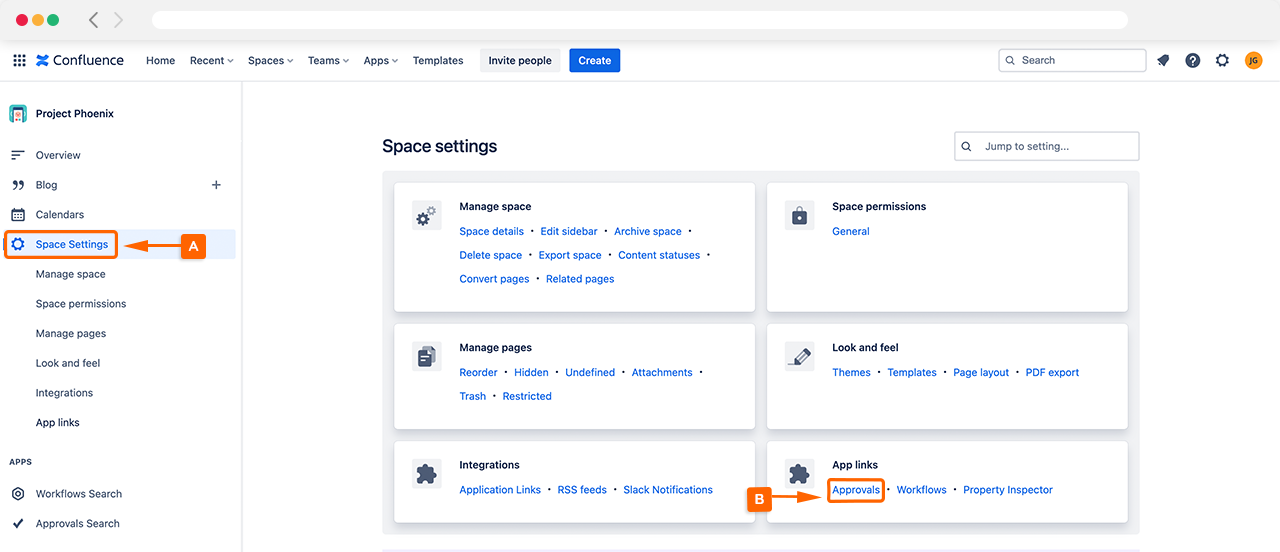Open the Archive space link

click(x=647, y=231)
